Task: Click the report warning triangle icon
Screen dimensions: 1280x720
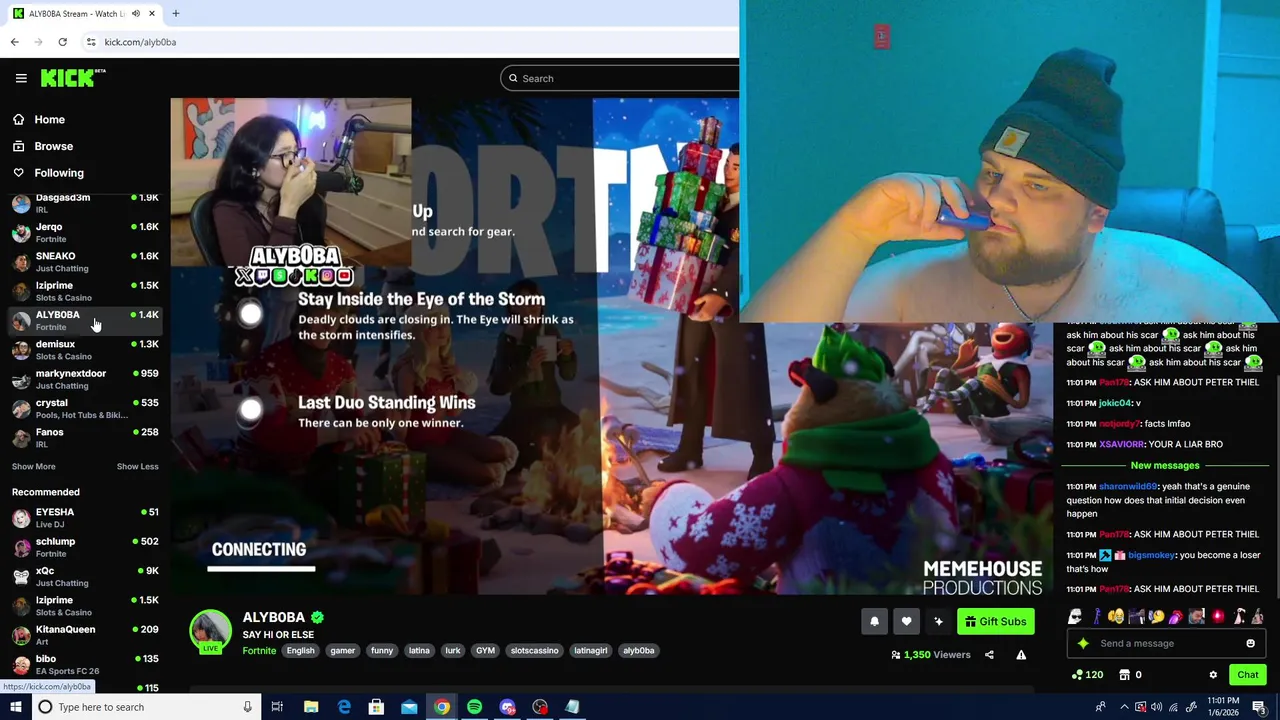Action: tap(1021, 655)
